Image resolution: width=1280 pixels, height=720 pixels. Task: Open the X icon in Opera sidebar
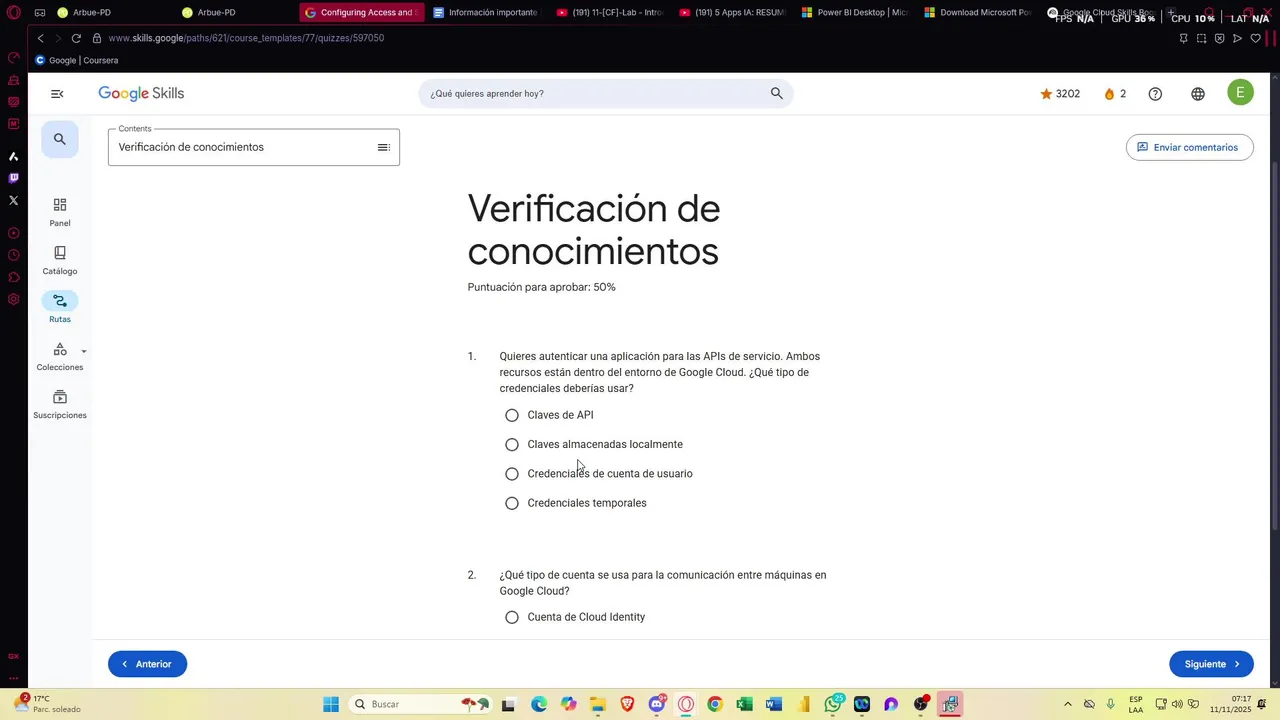13,200
